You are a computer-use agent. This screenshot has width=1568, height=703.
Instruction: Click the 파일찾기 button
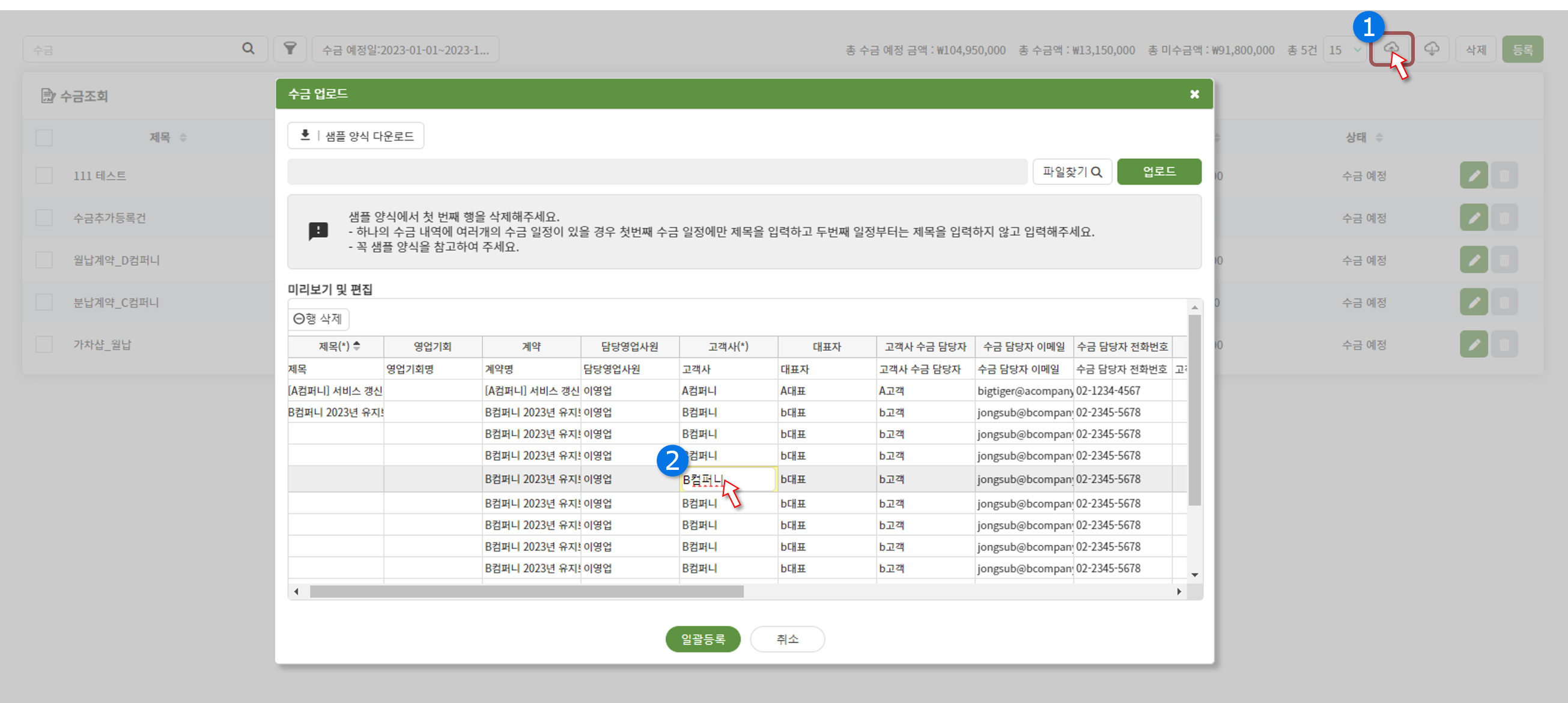pyautogui.click(x=1072, y=172)
